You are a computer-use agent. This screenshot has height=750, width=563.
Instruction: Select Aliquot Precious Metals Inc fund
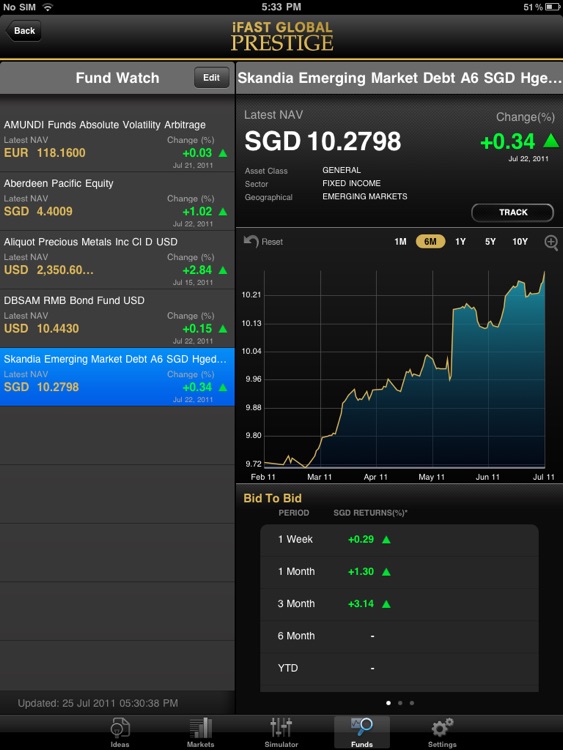click(117, 260)
